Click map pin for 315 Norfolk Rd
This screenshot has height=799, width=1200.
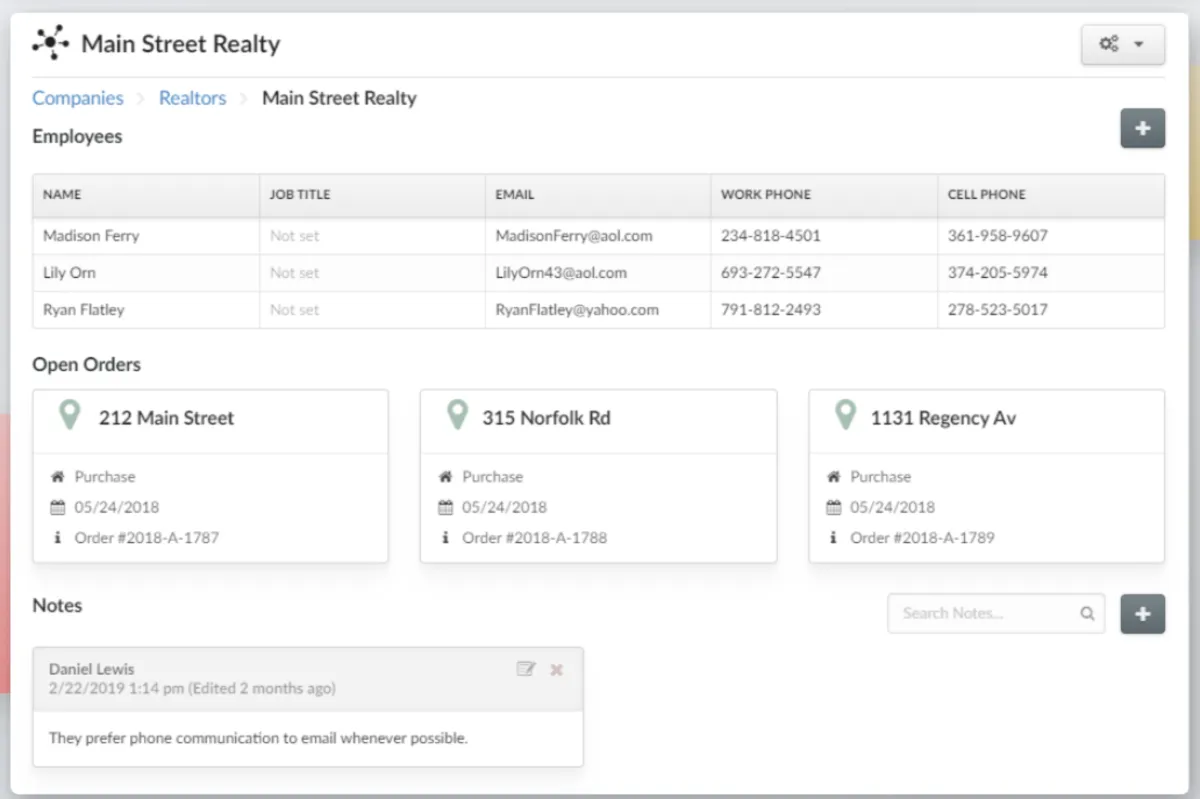(457, 415)
